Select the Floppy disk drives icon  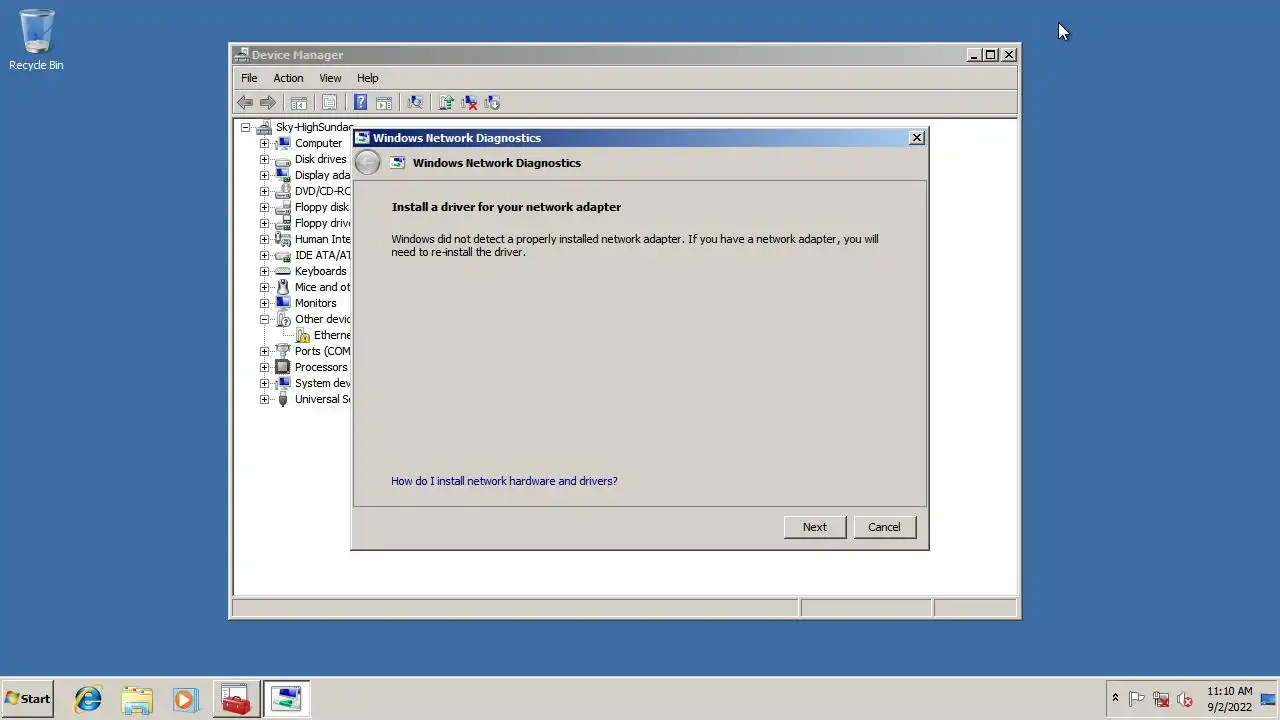click(283, 207)
